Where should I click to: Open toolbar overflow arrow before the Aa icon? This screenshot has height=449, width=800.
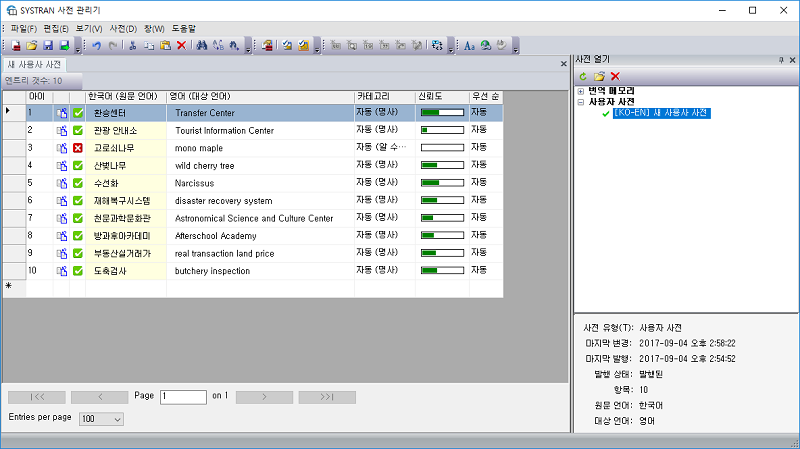451,46
